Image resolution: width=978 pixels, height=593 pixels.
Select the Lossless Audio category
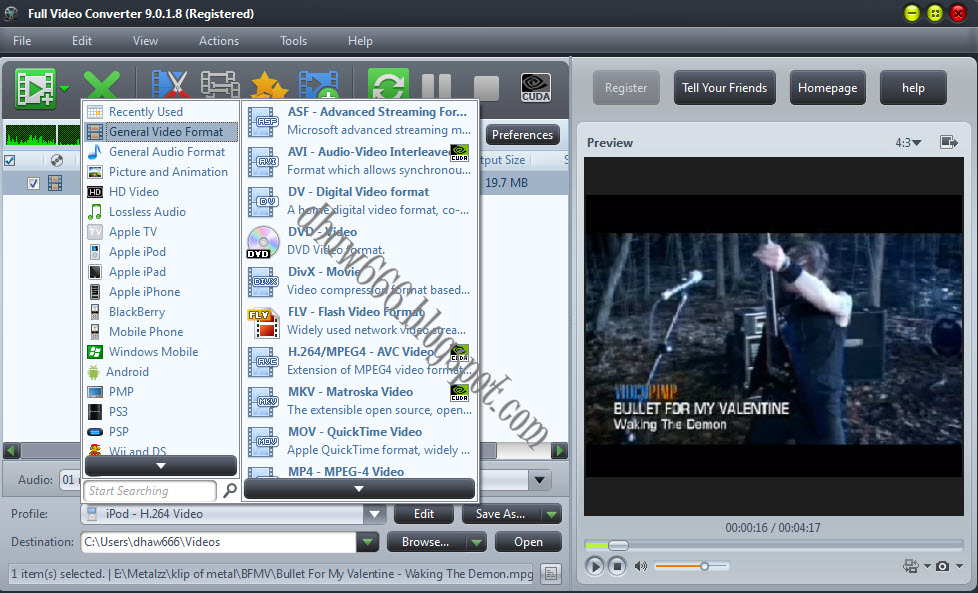[161, 211]
